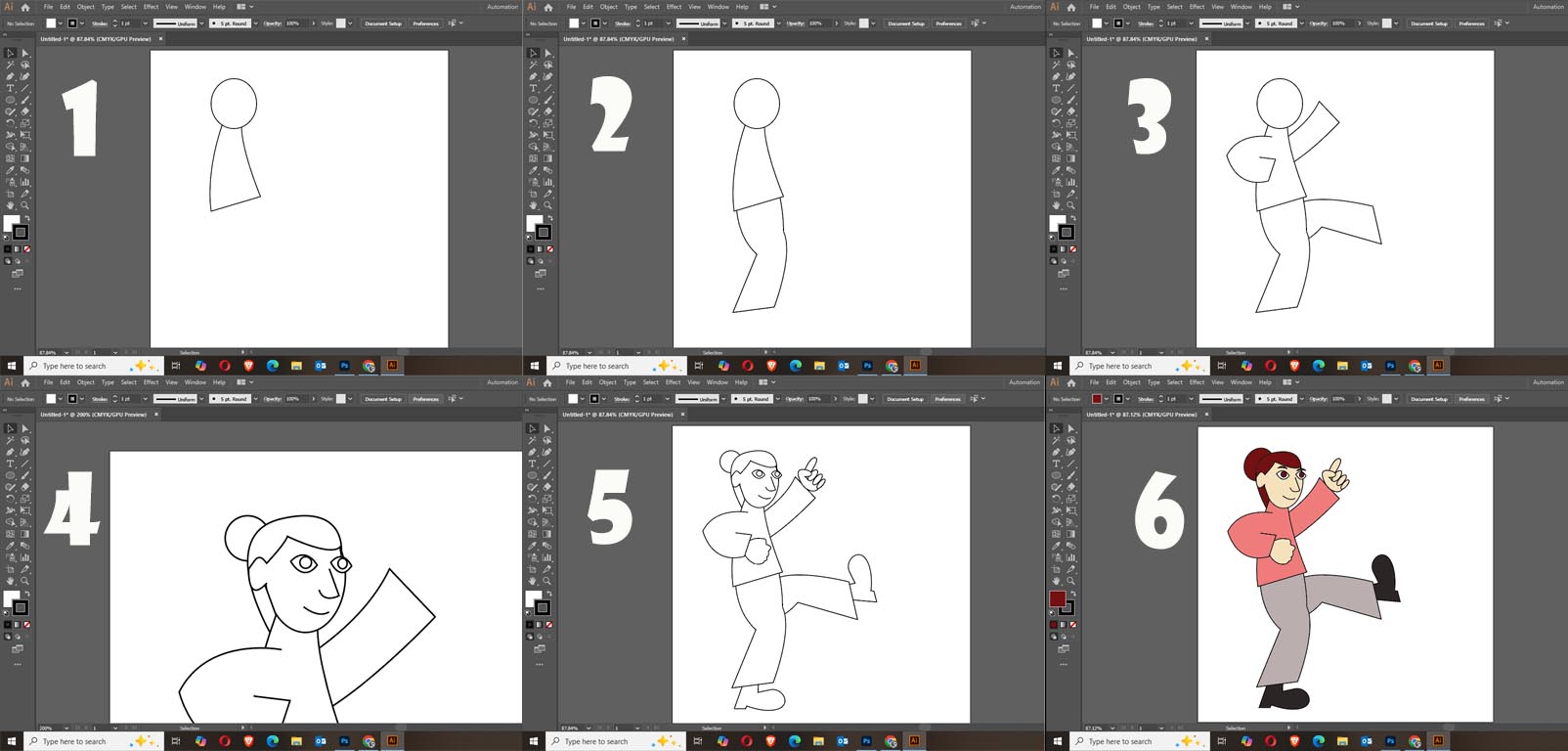Reset default fill and stroke in step 1 toolbar
This screenshot has width=1568, height=751.
pyautogui.click(x=7, y=237)
